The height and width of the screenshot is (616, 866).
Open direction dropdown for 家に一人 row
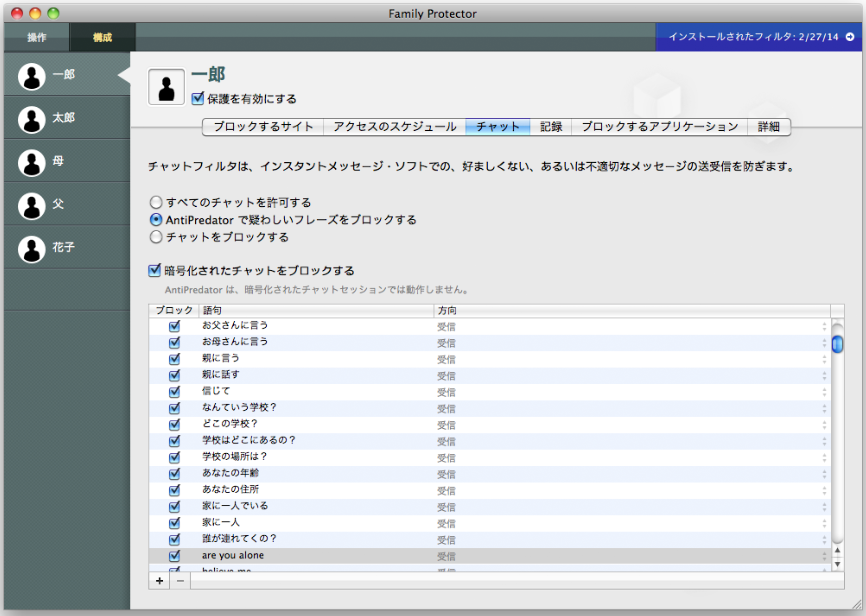coord(824,523)
